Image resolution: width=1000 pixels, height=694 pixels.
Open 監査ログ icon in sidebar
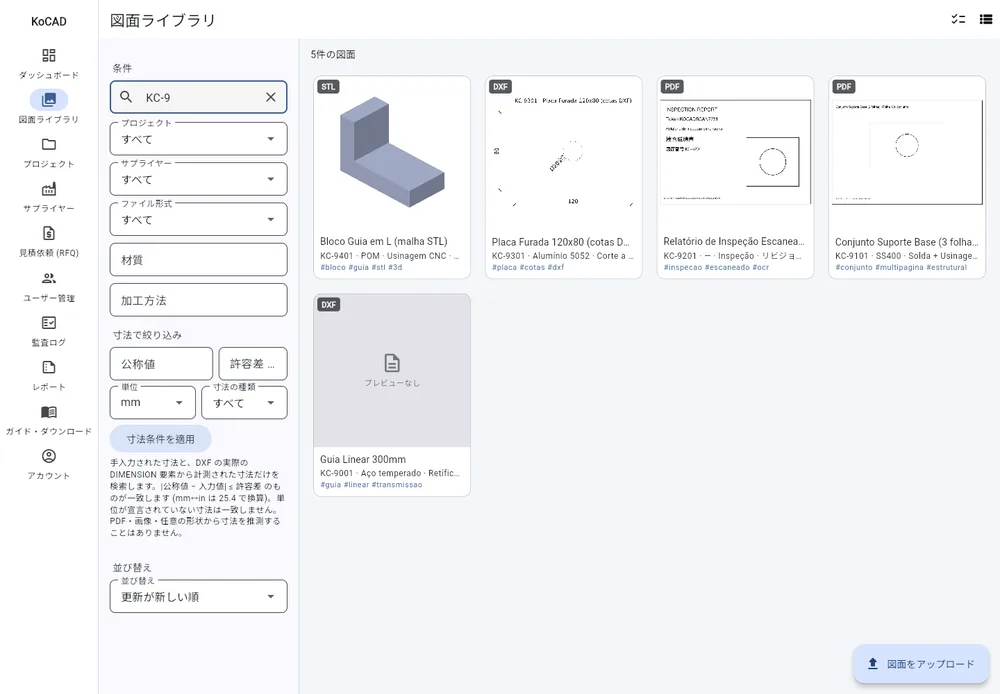click(x=48, y=323)
